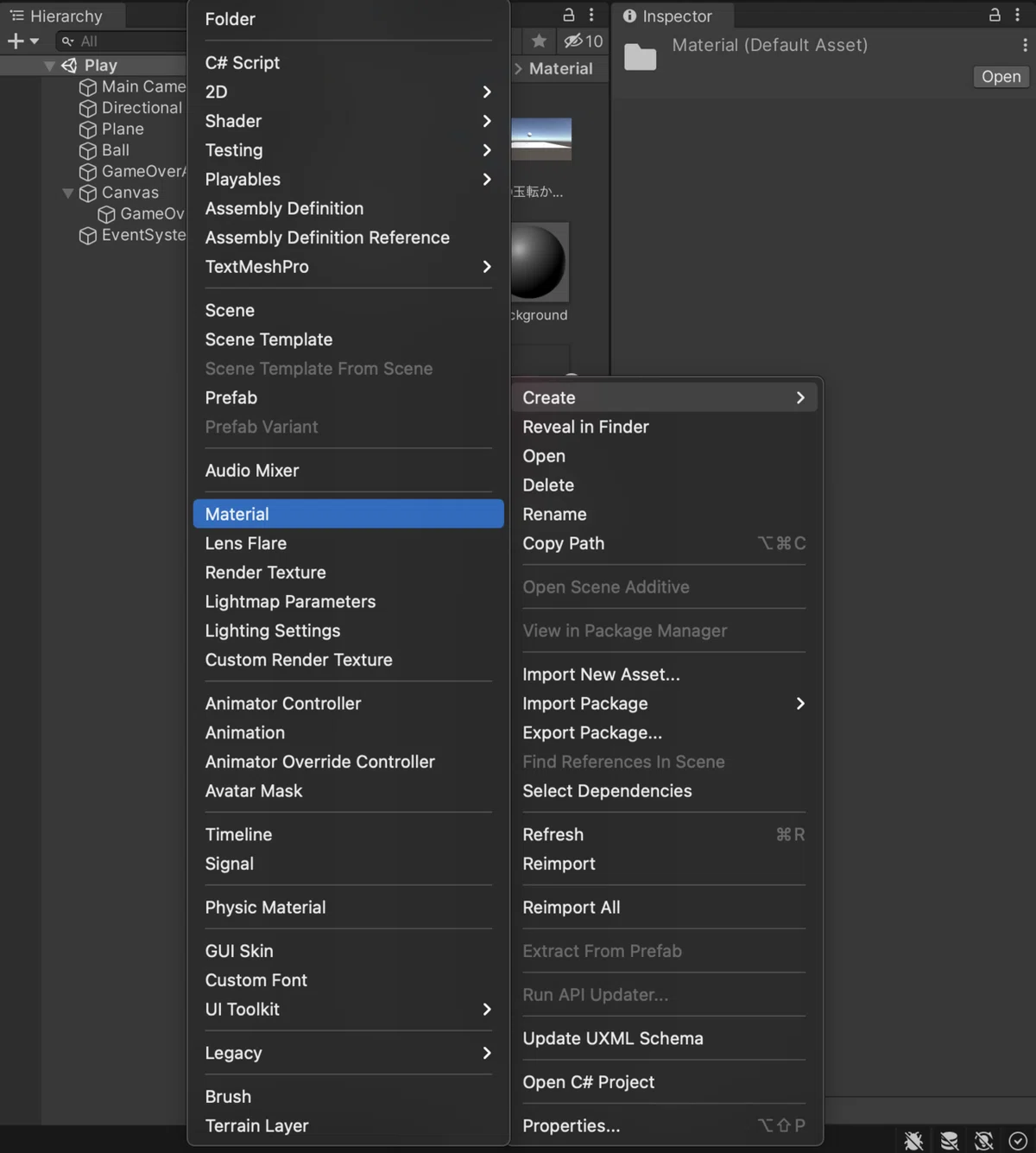
Task: Click the cube icon next to Plane
Action: tap(87, 130)
